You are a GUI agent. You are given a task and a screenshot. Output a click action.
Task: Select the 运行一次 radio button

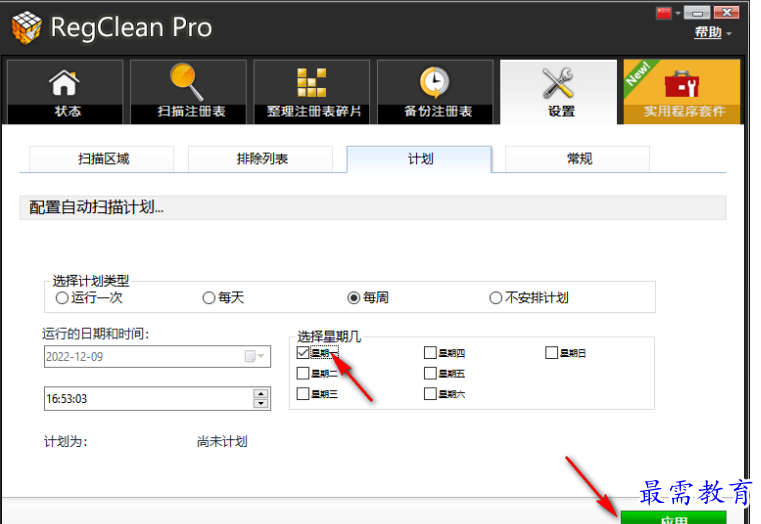tap(62, 298)
